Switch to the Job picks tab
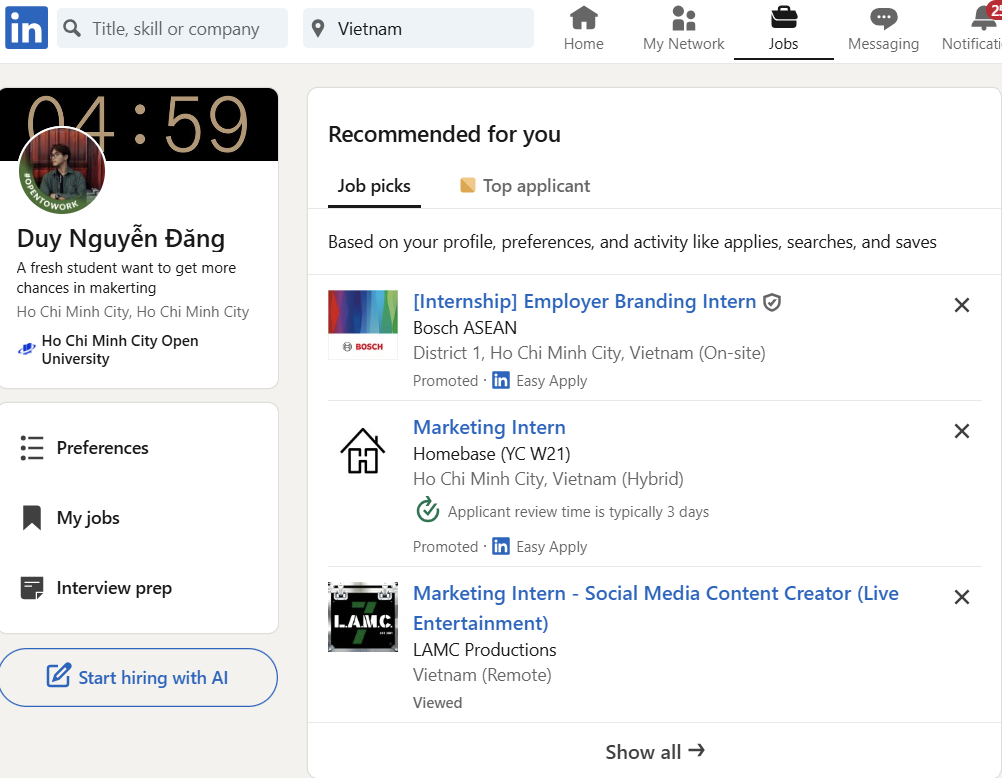Screen dimensions: 1002x778 (374, 186)
